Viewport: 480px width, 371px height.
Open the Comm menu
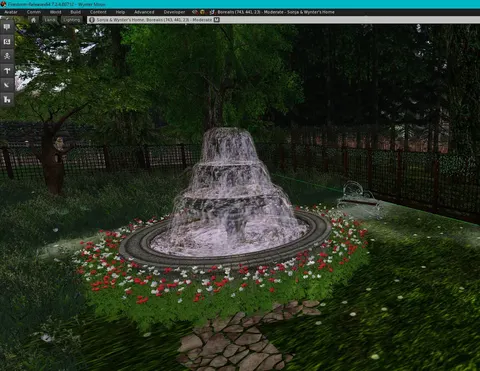pos(34,12)
